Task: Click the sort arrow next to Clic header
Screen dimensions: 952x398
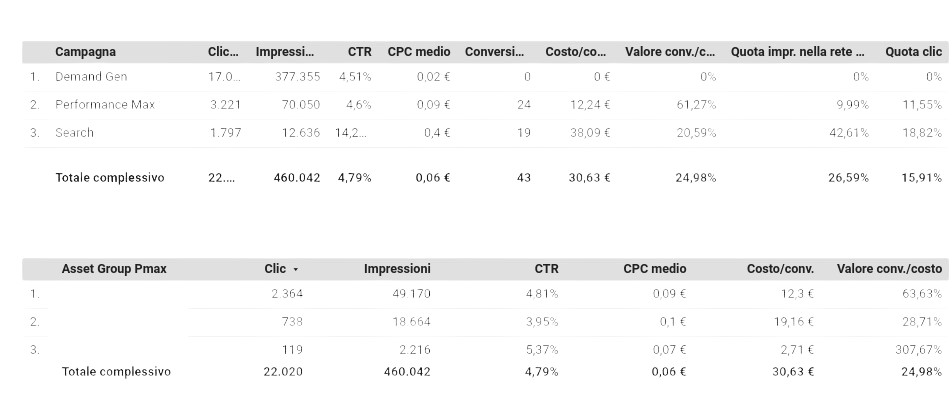Action: [296, 269]
